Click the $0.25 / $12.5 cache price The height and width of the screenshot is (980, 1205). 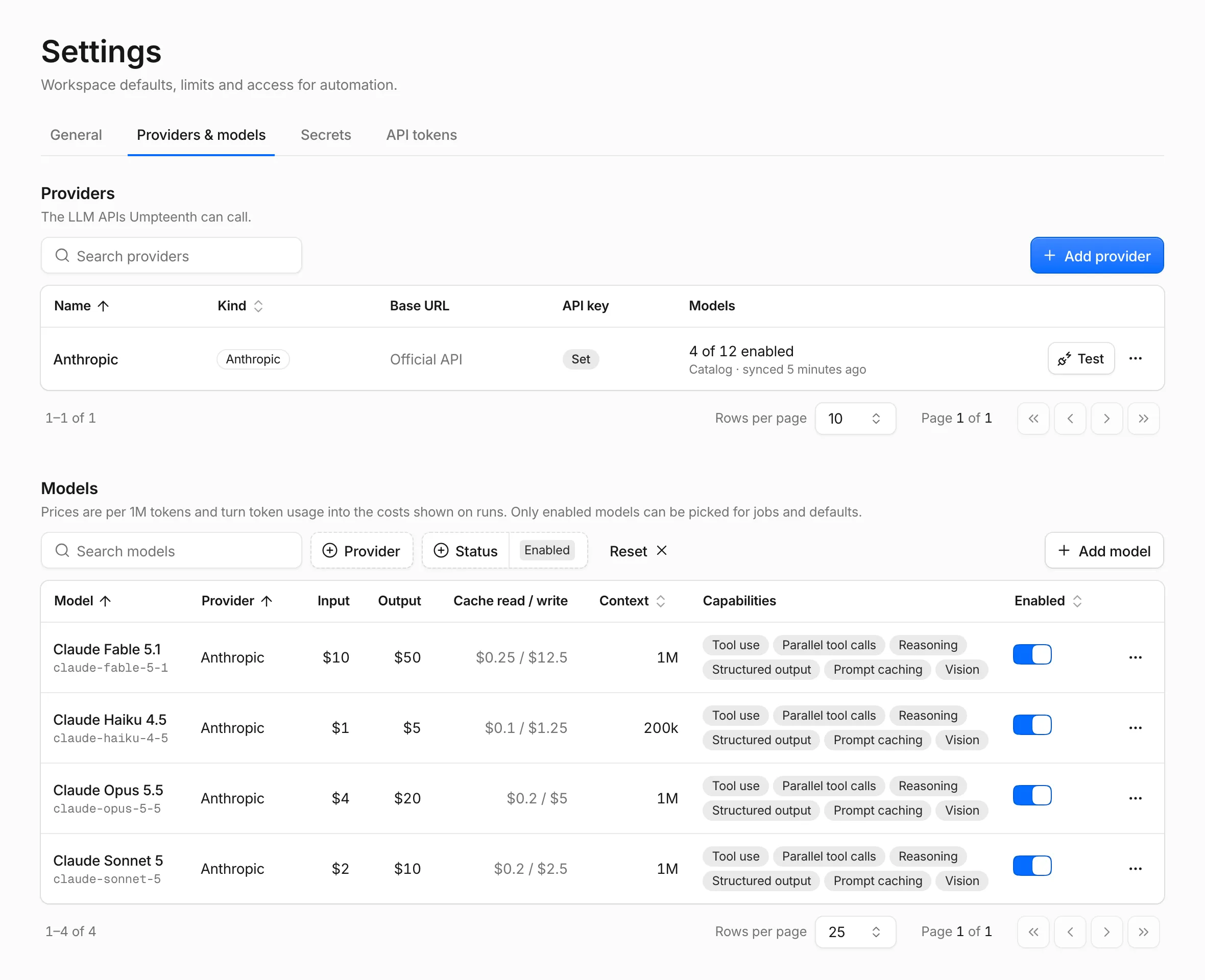point(521,657)
